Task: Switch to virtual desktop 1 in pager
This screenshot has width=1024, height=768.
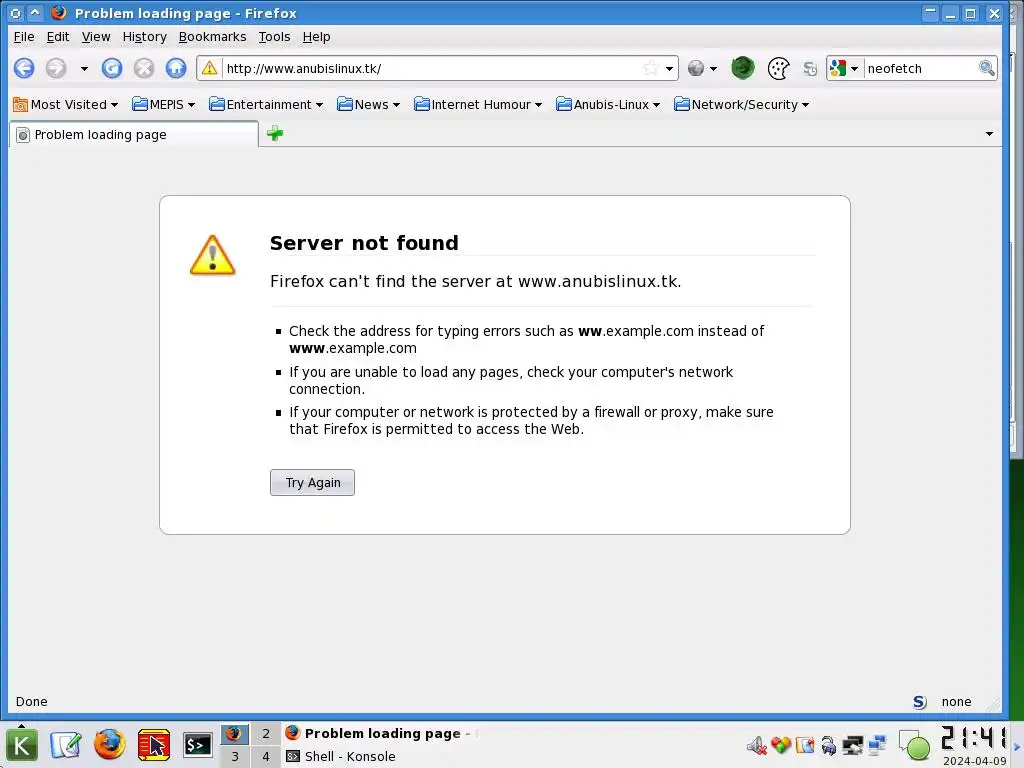Action: click(x=234, y=734)
